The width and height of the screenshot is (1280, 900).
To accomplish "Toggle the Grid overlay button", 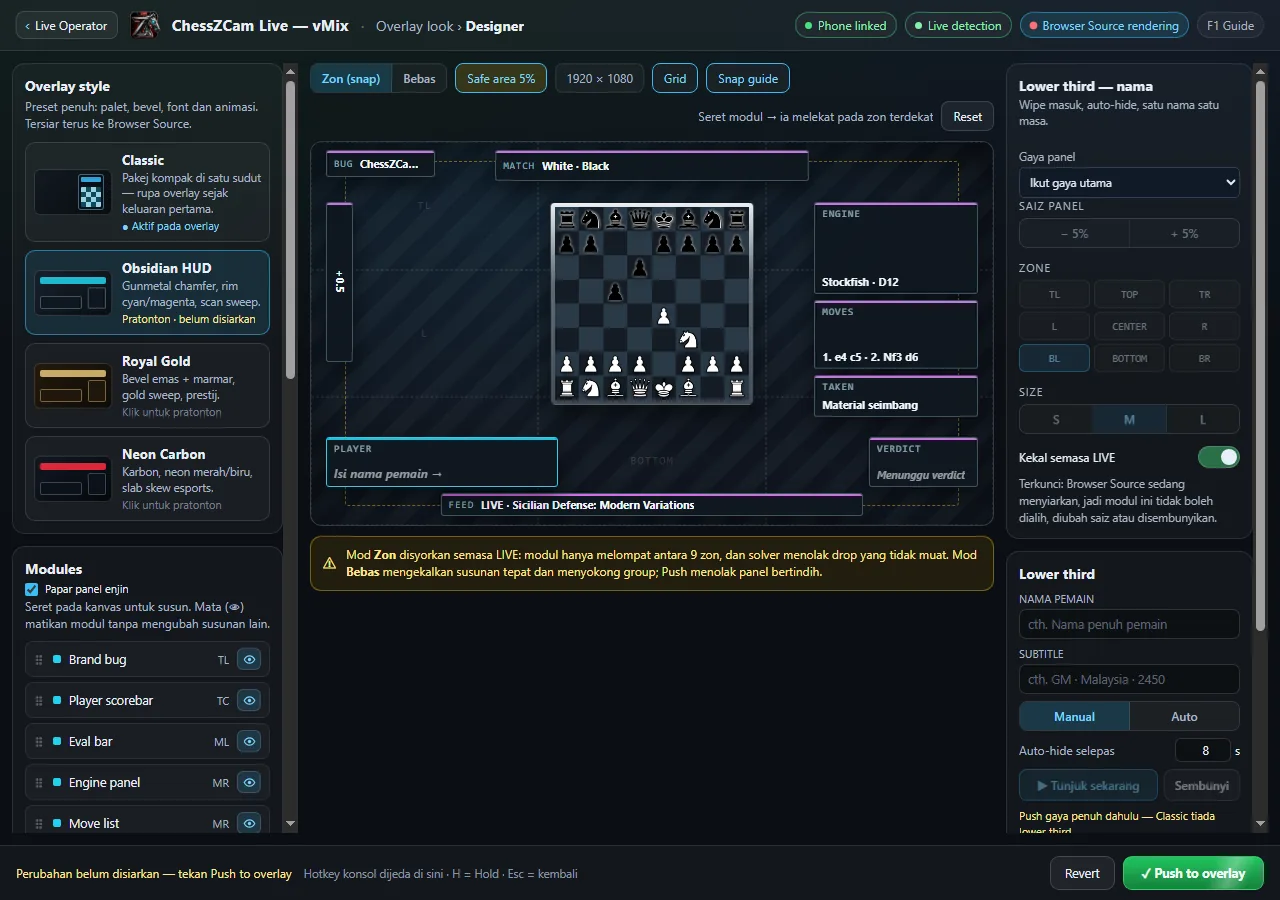I will click(x=675, y=78).
